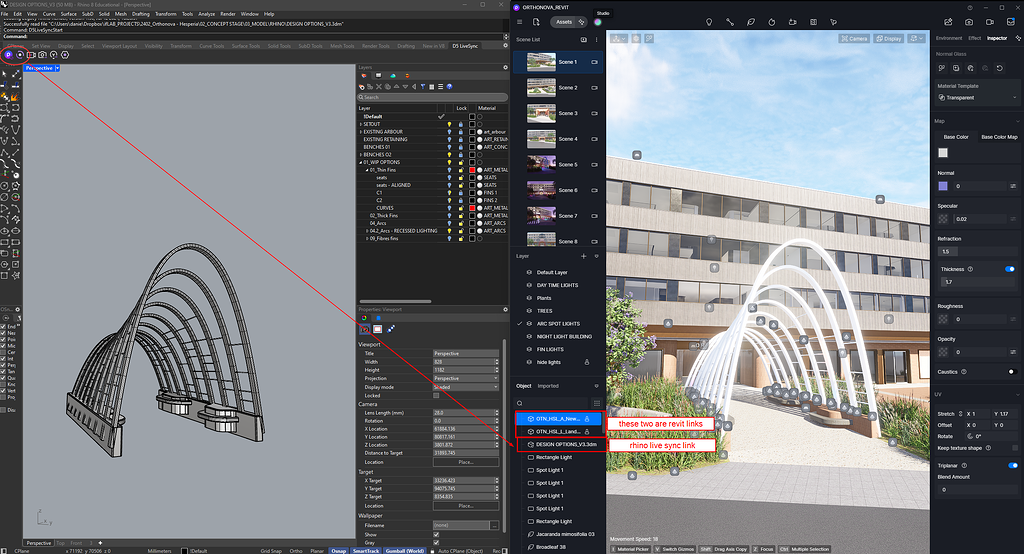Click the photo camera icon in Rhino's D5 toolbar
This screenshot has height=554, width=1024.
(x=42, y=55)
